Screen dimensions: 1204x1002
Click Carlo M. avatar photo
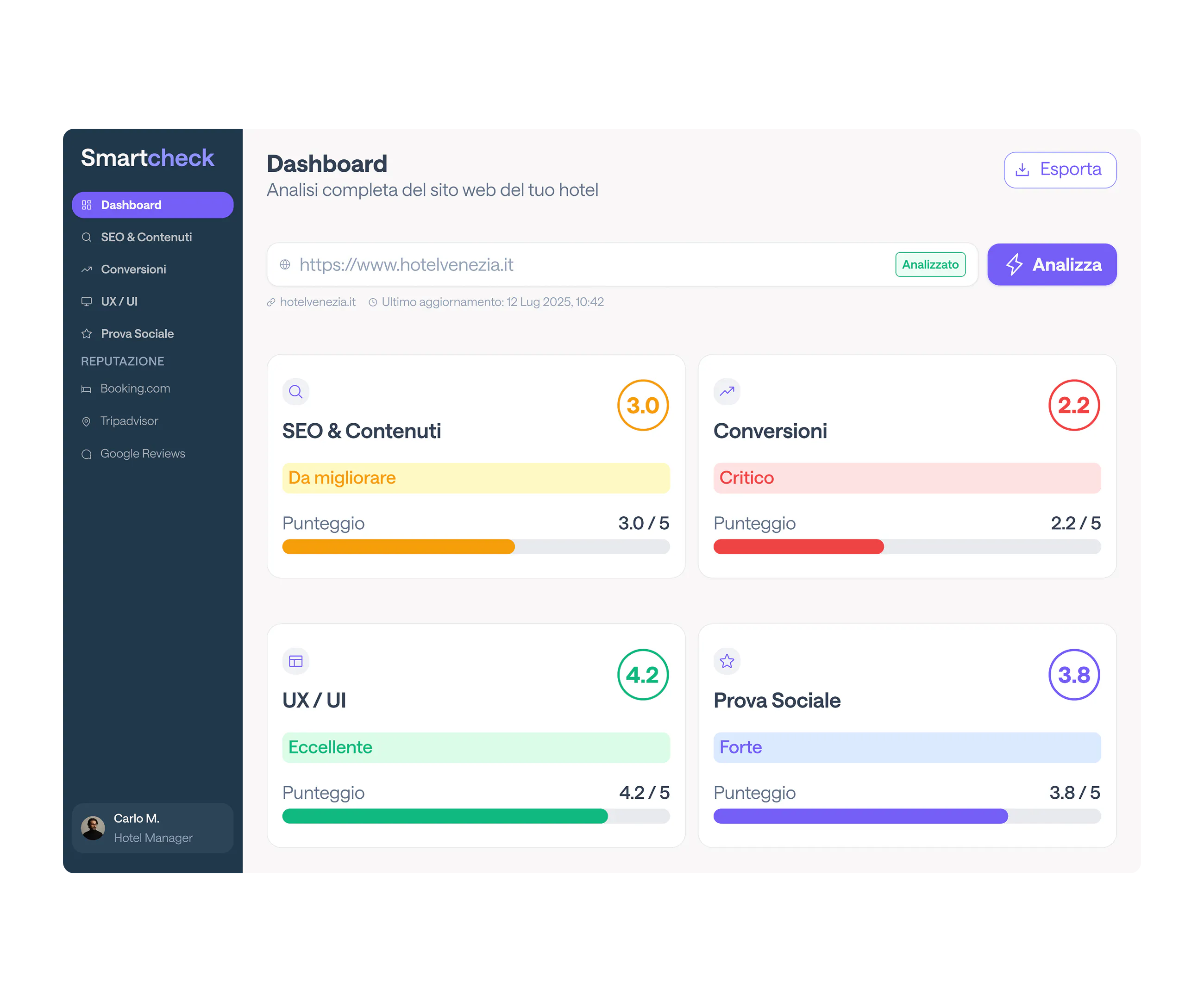(x=93, y=828)
